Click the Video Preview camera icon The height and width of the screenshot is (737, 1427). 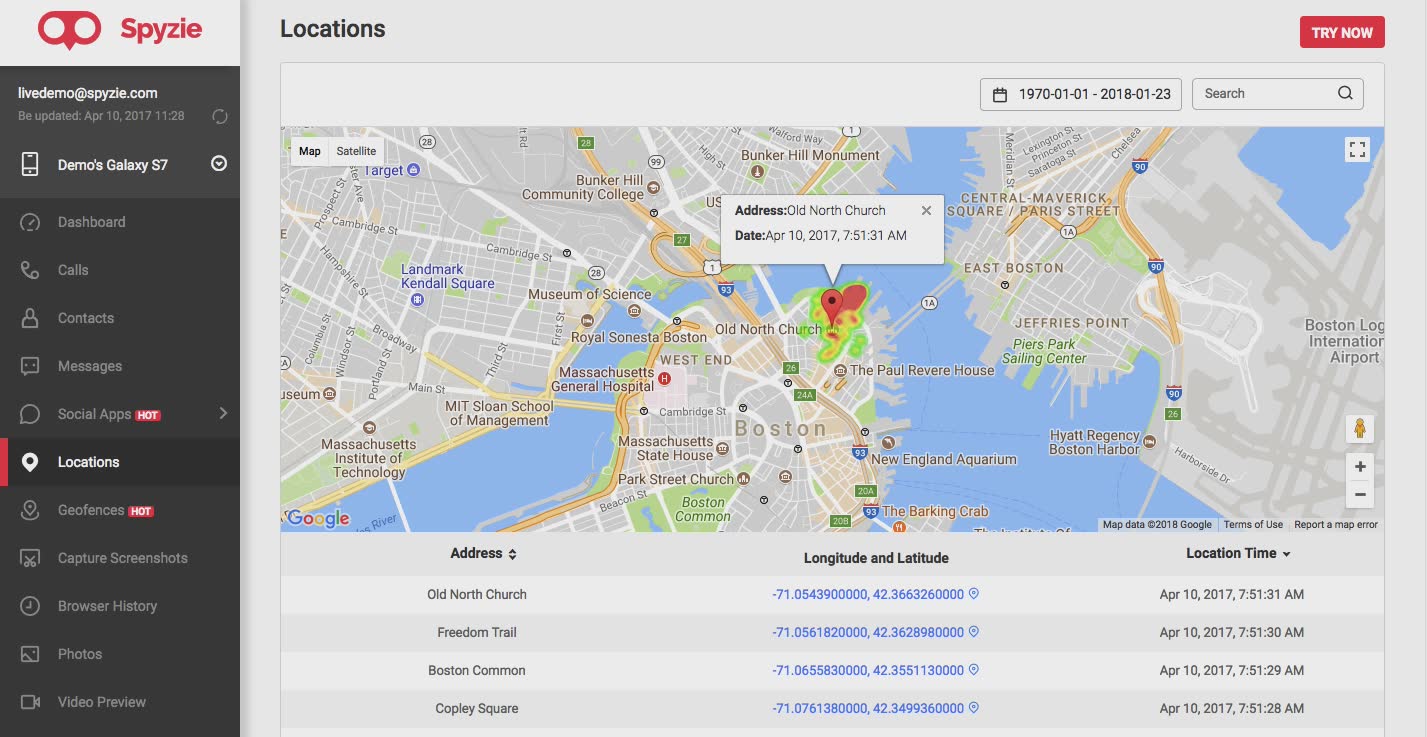coord(30,702)
